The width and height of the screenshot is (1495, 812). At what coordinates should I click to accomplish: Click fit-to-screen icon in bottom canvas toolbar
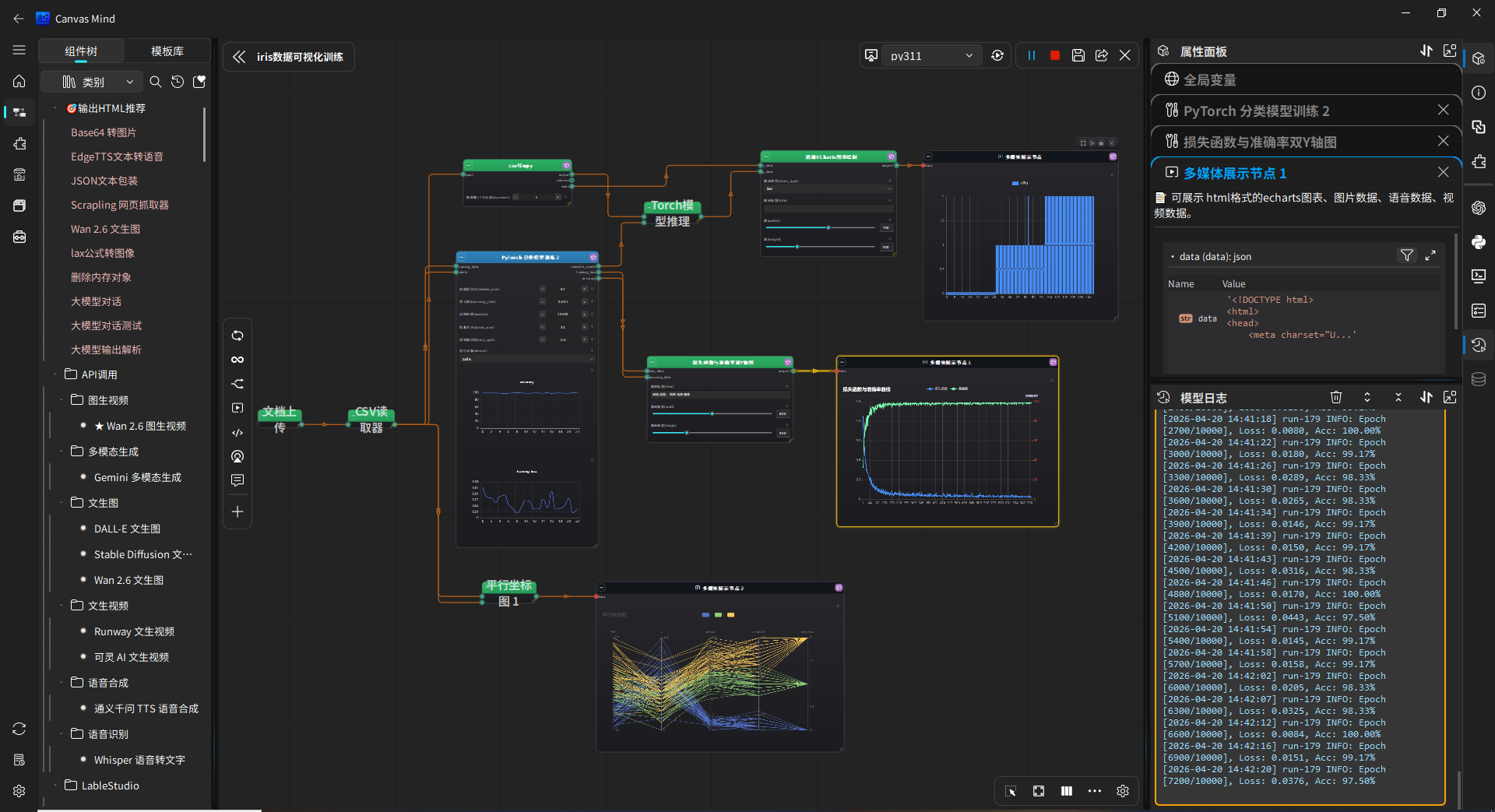coord(1039,791)
